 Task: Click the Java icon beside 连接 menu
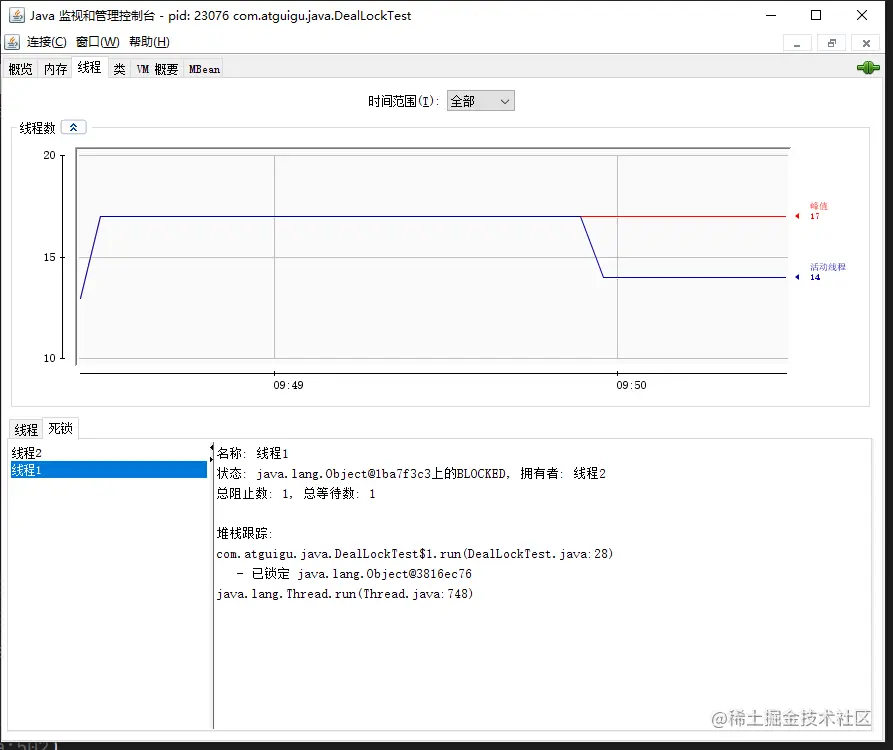click(x=12, y=42)
